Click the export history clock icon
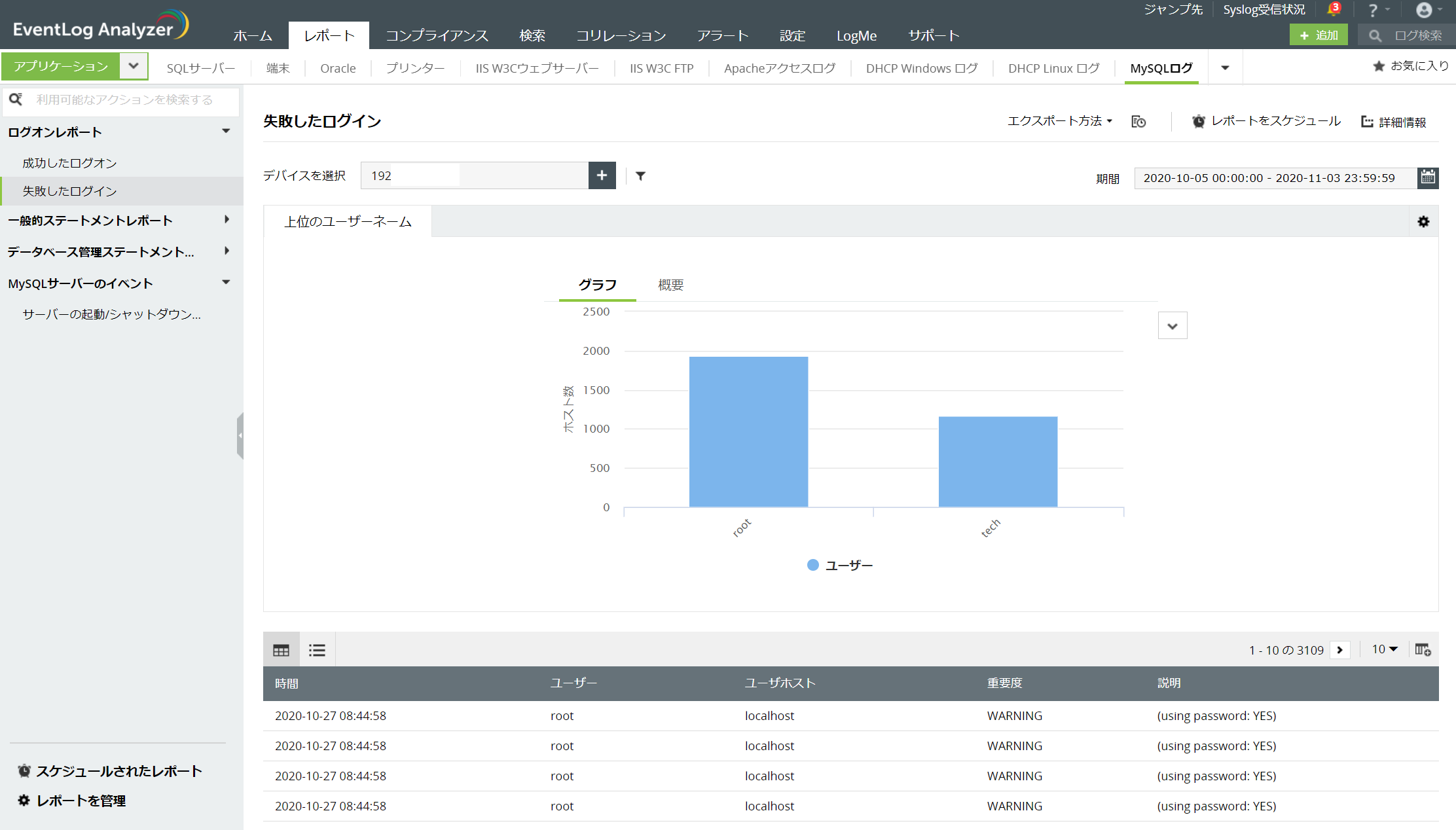 [1138, 122]
